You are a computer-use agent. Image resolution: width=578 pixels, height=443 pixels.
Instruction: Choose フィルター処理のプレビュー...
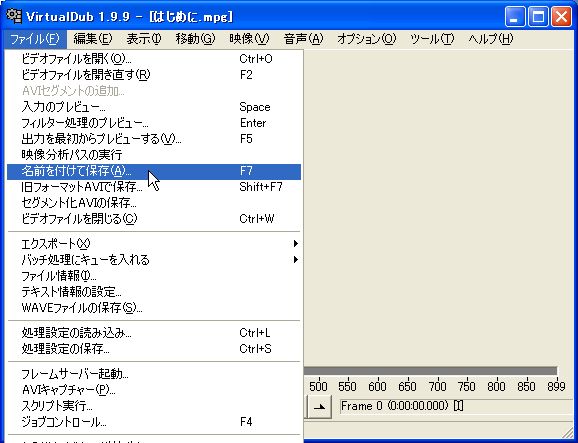pos(154,123)
